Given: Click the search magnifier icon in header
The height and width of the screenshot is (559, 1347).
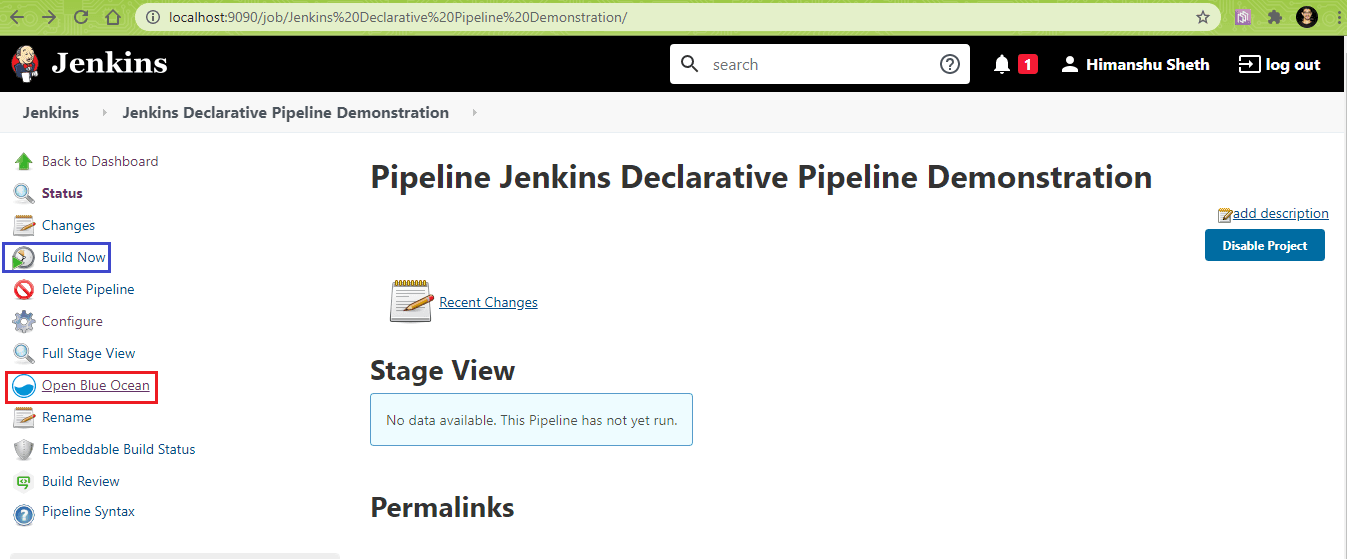Looking at the screenshot, I should tap(690, 64).
